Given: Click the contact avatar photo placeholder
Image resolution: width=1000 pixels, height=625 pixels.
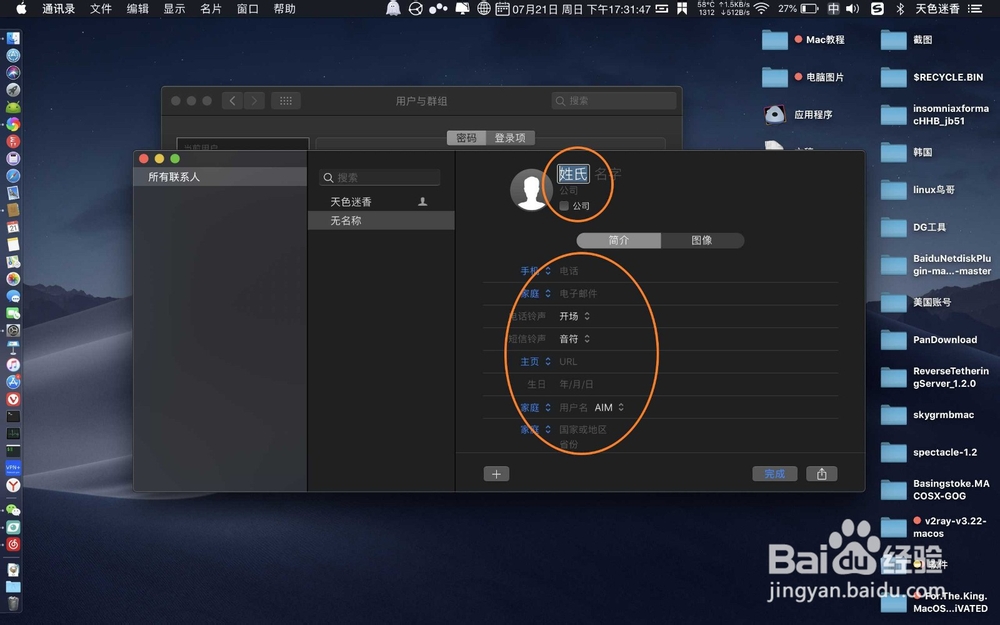Looking at the screenshot, I should pos(531,189).
